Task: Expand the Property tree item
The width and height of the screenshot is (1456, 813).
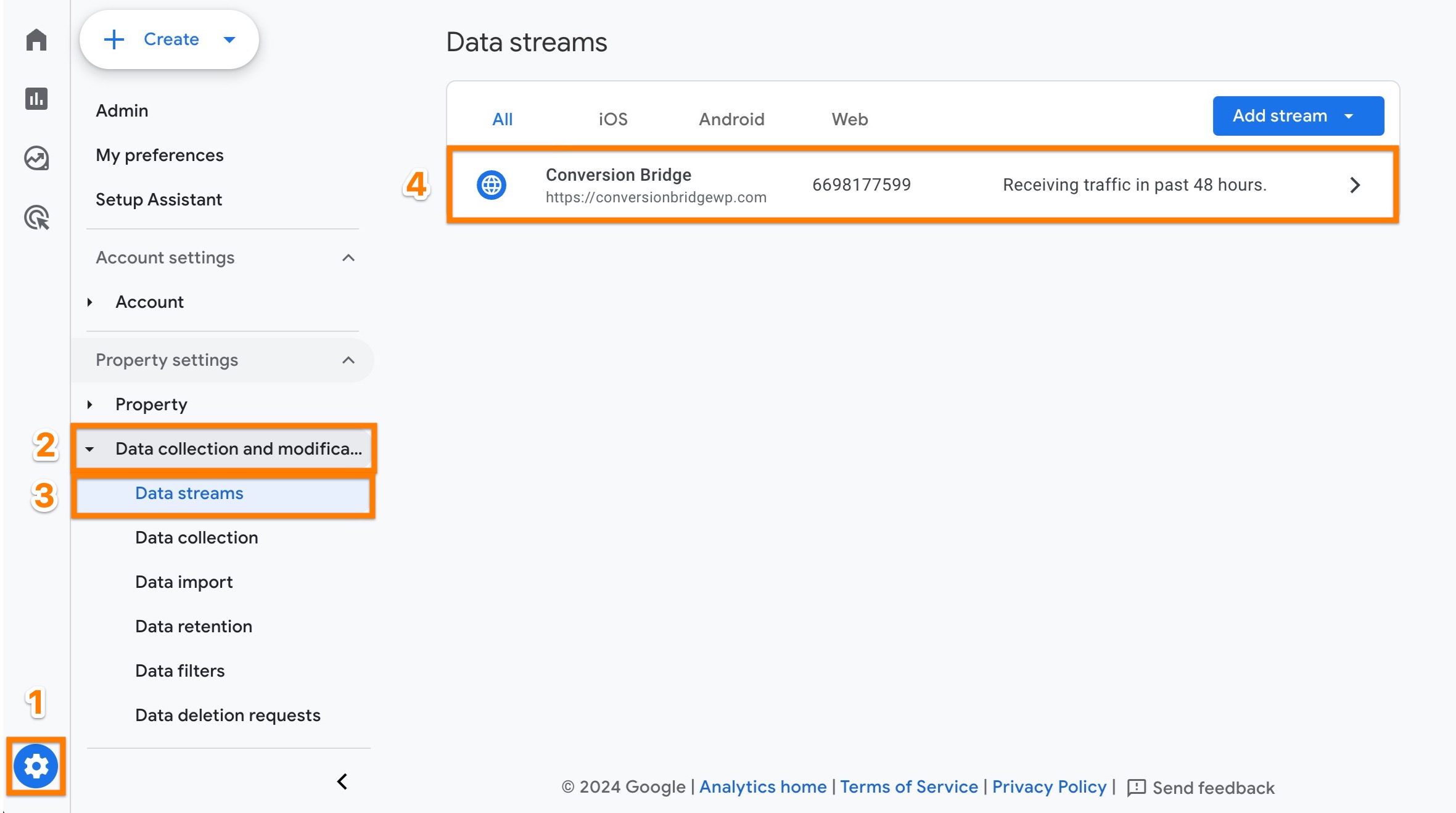Action: click(x=90, y=404)
